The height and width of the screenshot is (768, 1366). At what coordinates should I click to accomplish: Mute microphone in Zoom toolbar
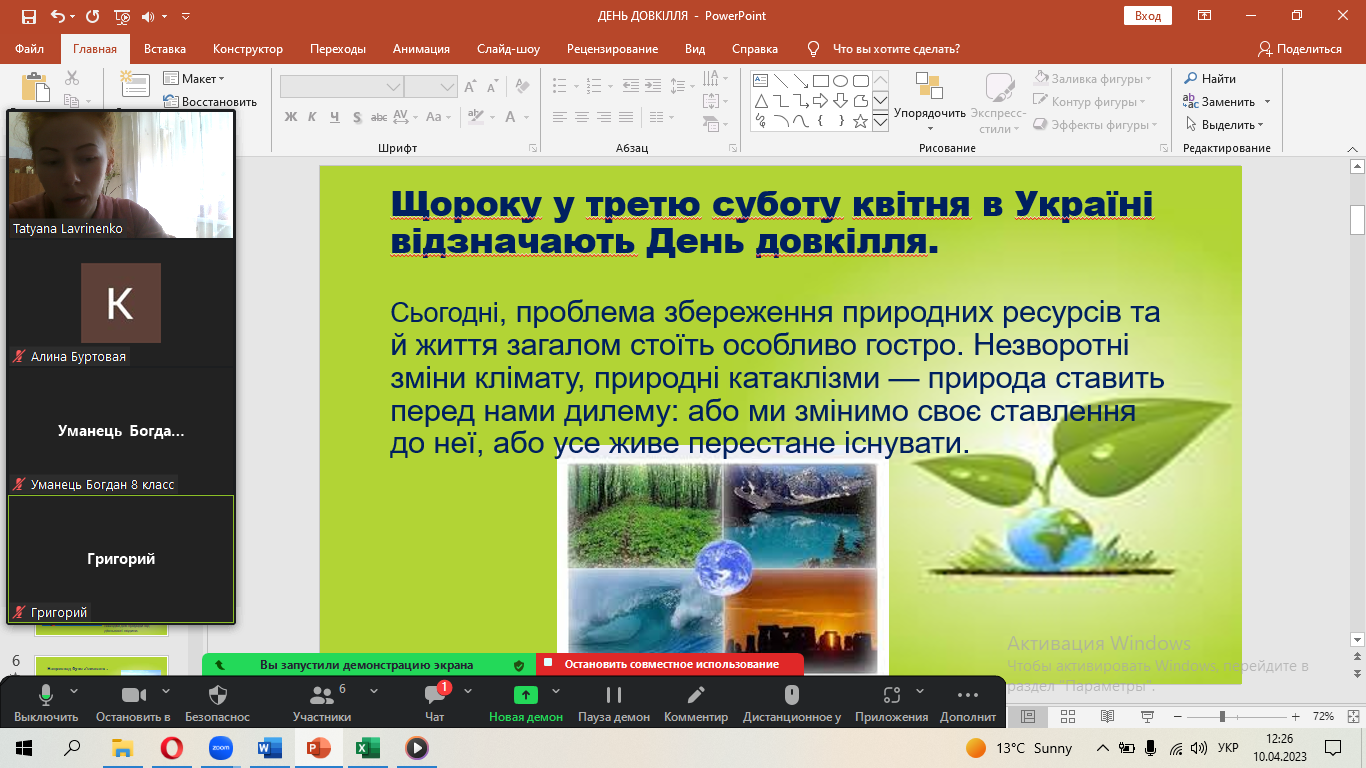tap(45, 696)
